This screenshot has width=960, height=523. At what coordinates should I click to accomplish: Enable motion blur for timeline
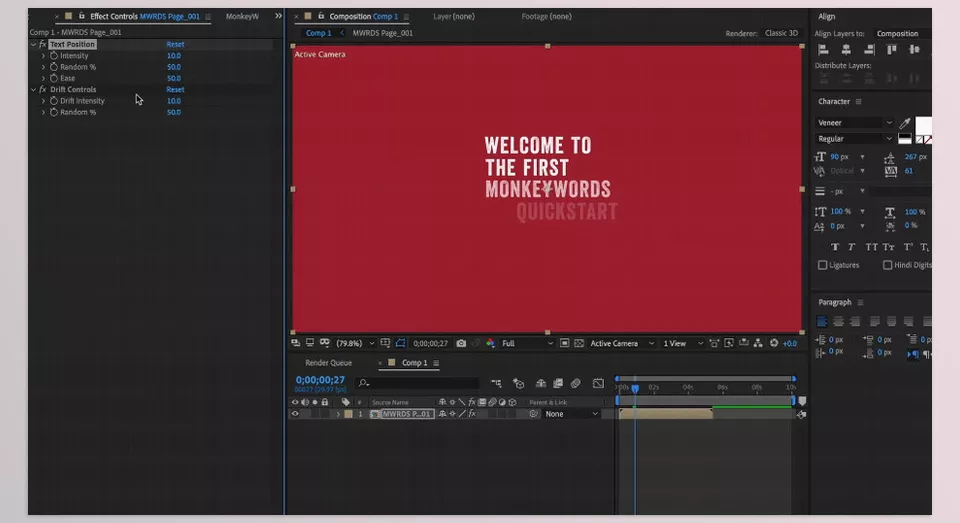(576, 383)
